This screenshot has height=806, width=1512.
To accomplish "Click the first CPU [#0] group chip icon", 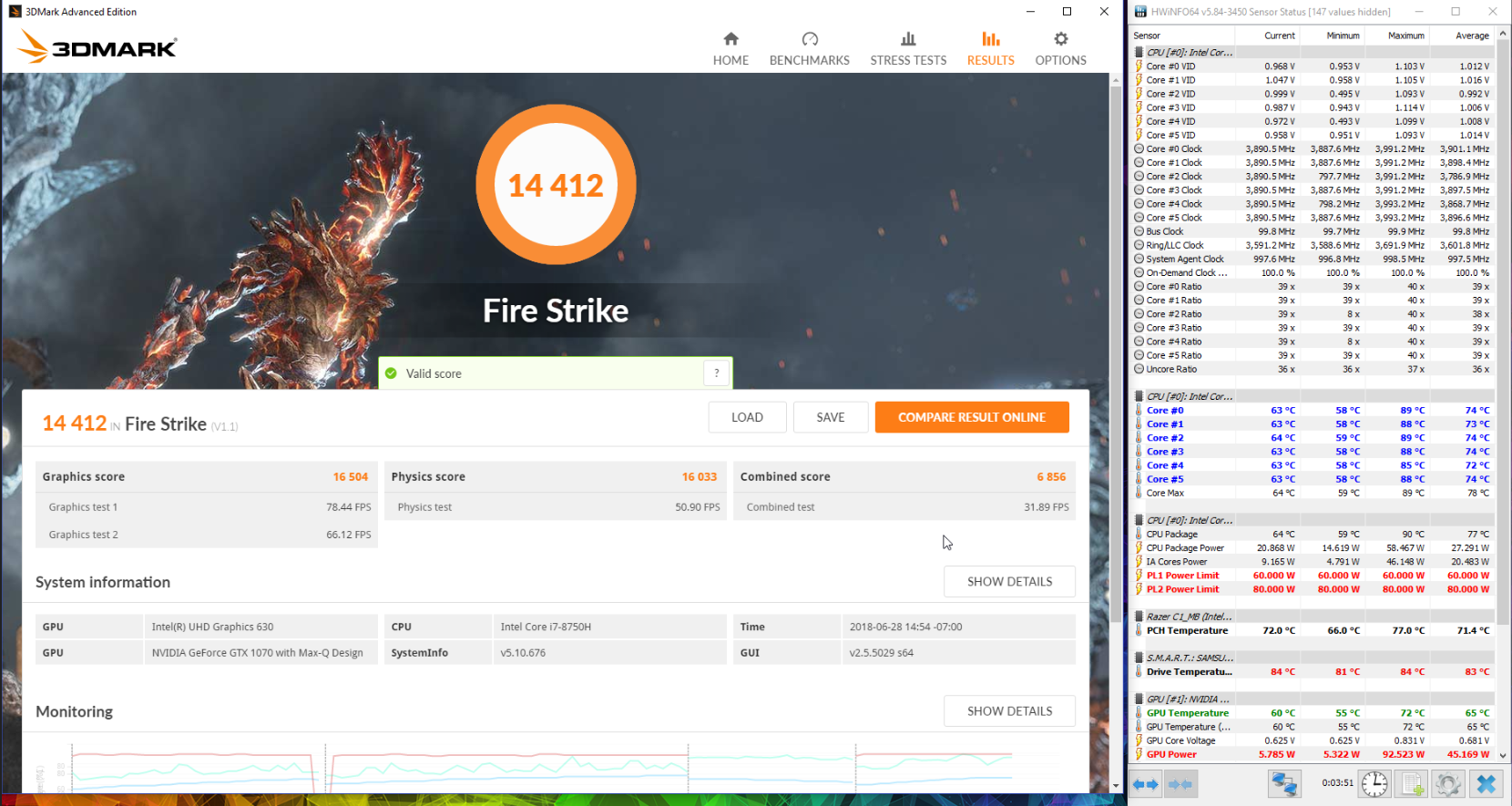I will [1139, 53].
